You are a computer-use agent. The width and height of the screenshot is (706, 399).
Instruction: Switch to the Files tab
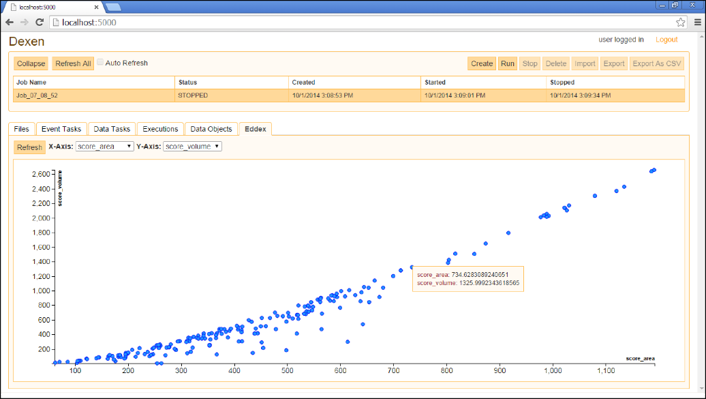[21, 129]
